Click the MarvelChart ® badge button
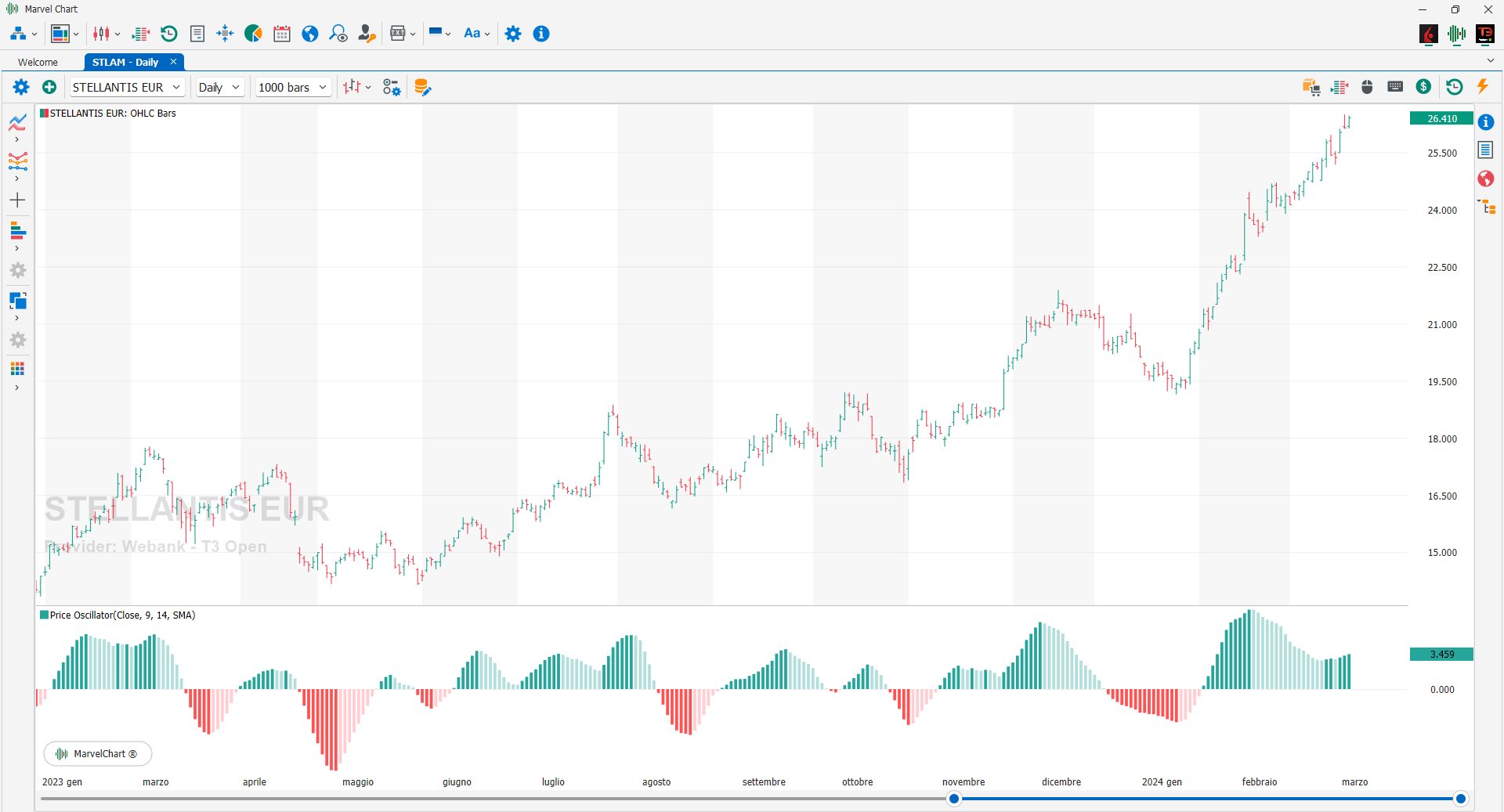This screenshot has height=812, width=1504. pos(98,754)
